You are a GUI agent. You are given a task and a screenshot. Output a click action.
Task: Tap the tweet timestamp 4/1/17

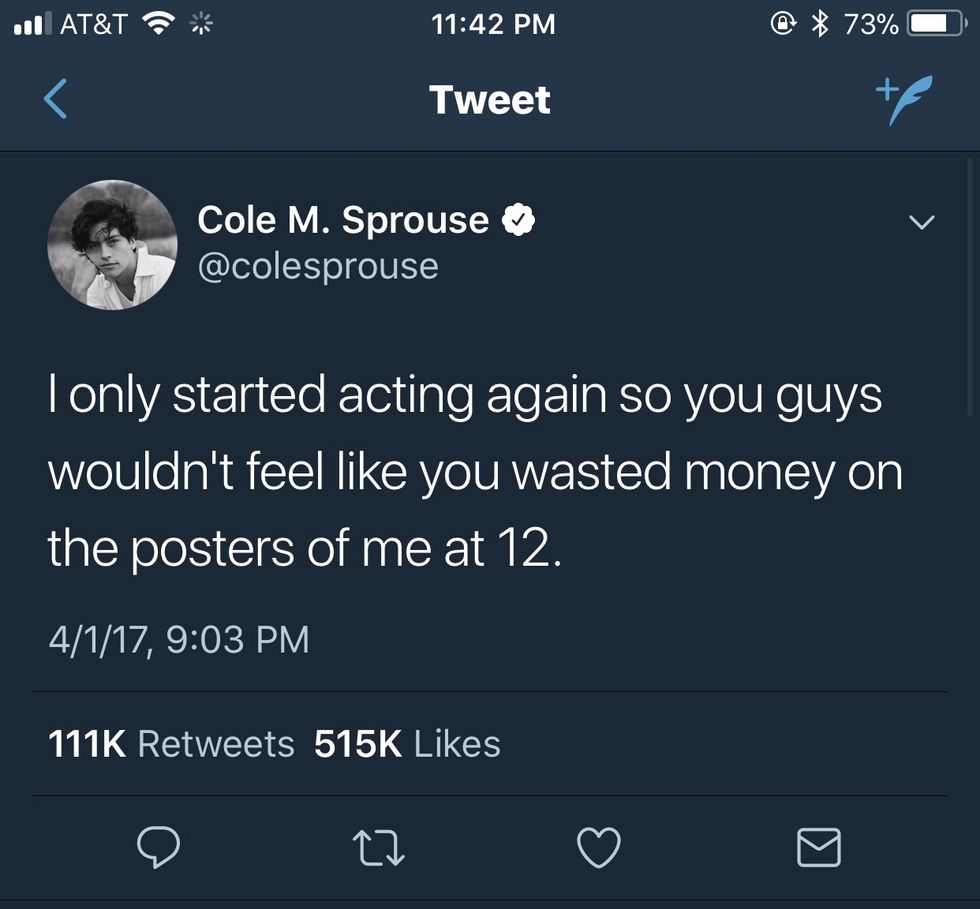[178, 639]
